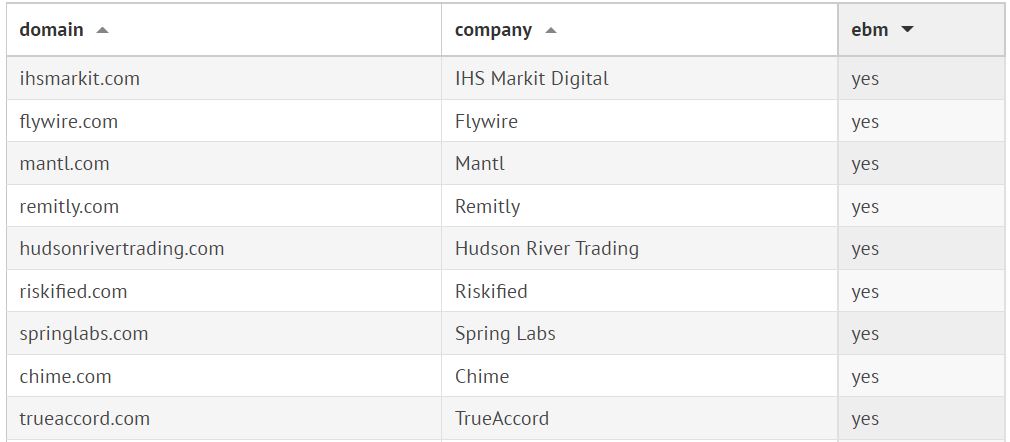The width and height of the screenshot is (1010, 442).
Task: Click the company column sort arrow
Action: (x=551, y=30)
